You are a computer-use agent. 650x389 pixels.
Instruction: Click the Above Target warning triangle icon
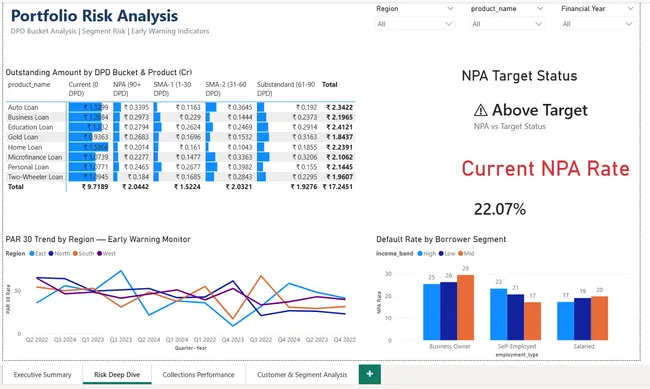tap(480, 110)
